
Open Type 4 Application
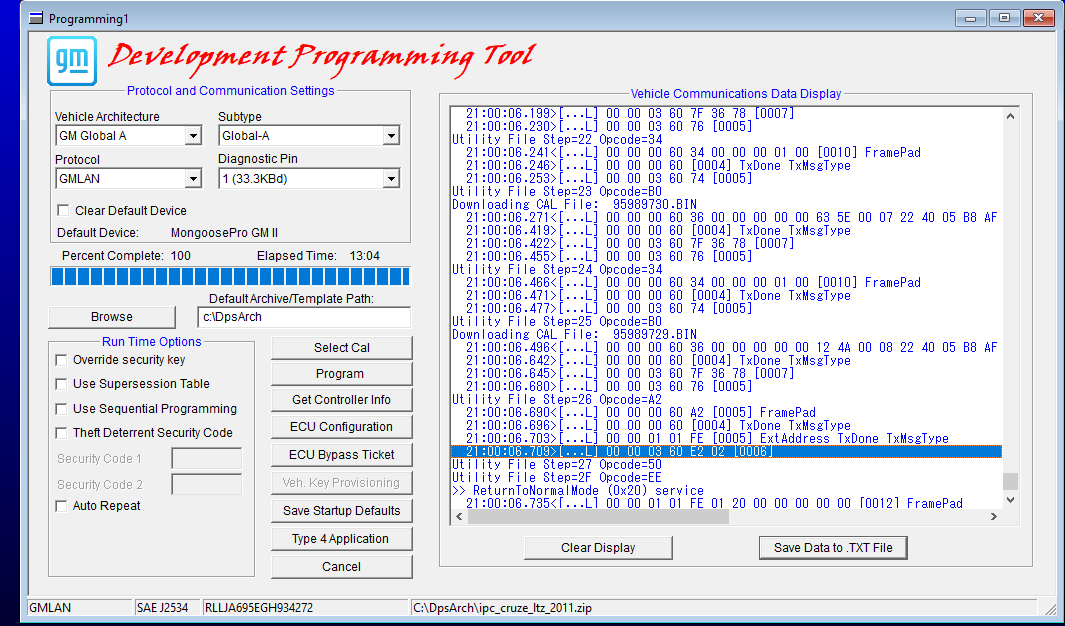coord(342,538)
